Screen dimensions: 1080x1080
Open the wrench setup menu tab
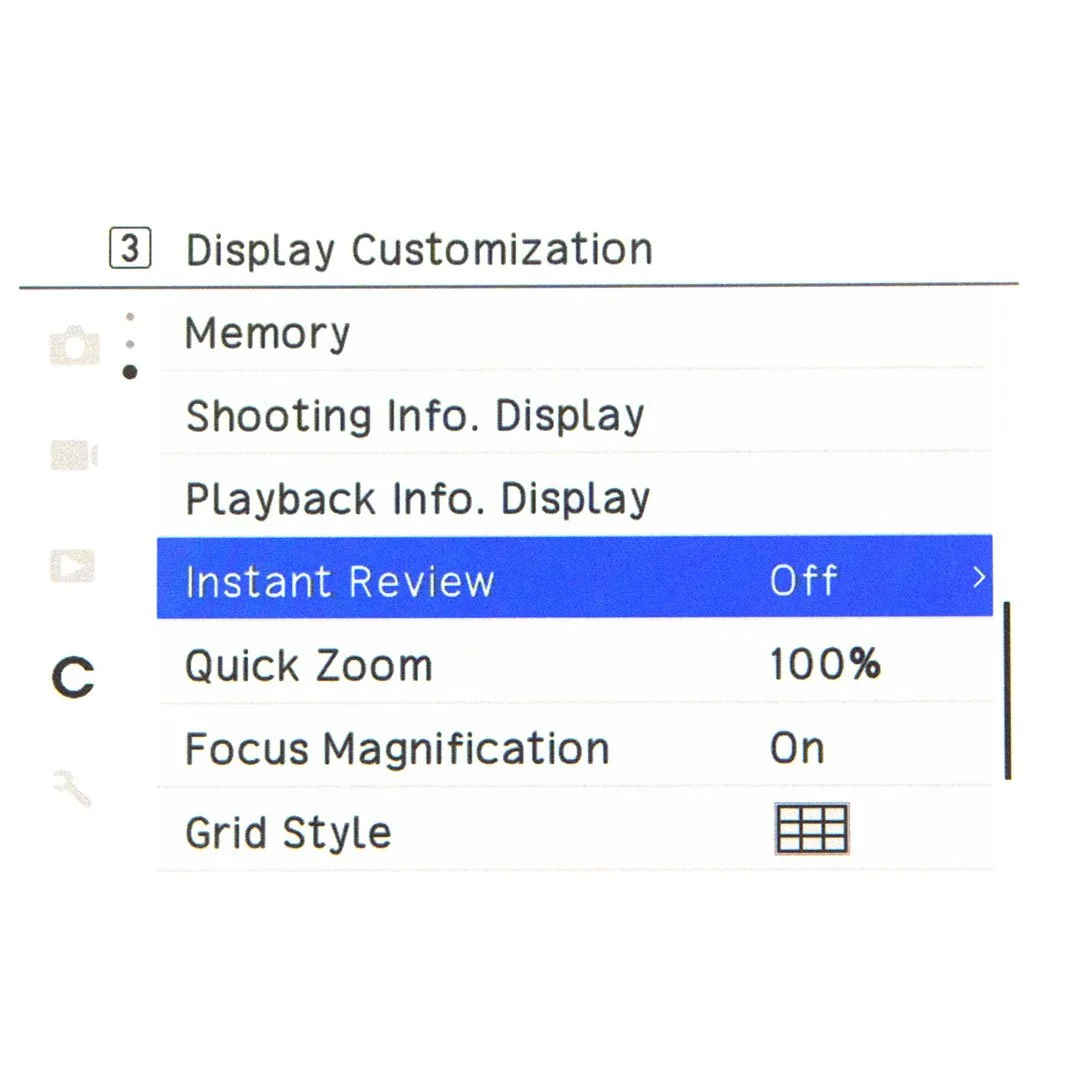pyautogui.click(x=72, y=787)
